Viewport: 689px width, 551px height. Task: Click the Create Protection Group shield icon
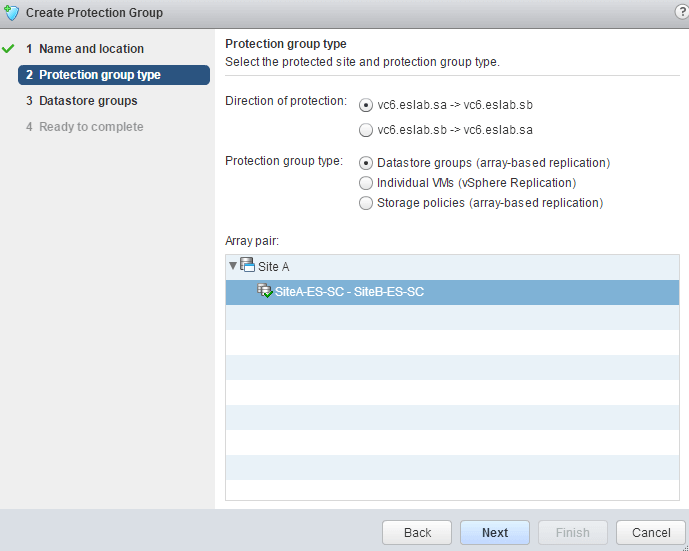tap(12, 13)
